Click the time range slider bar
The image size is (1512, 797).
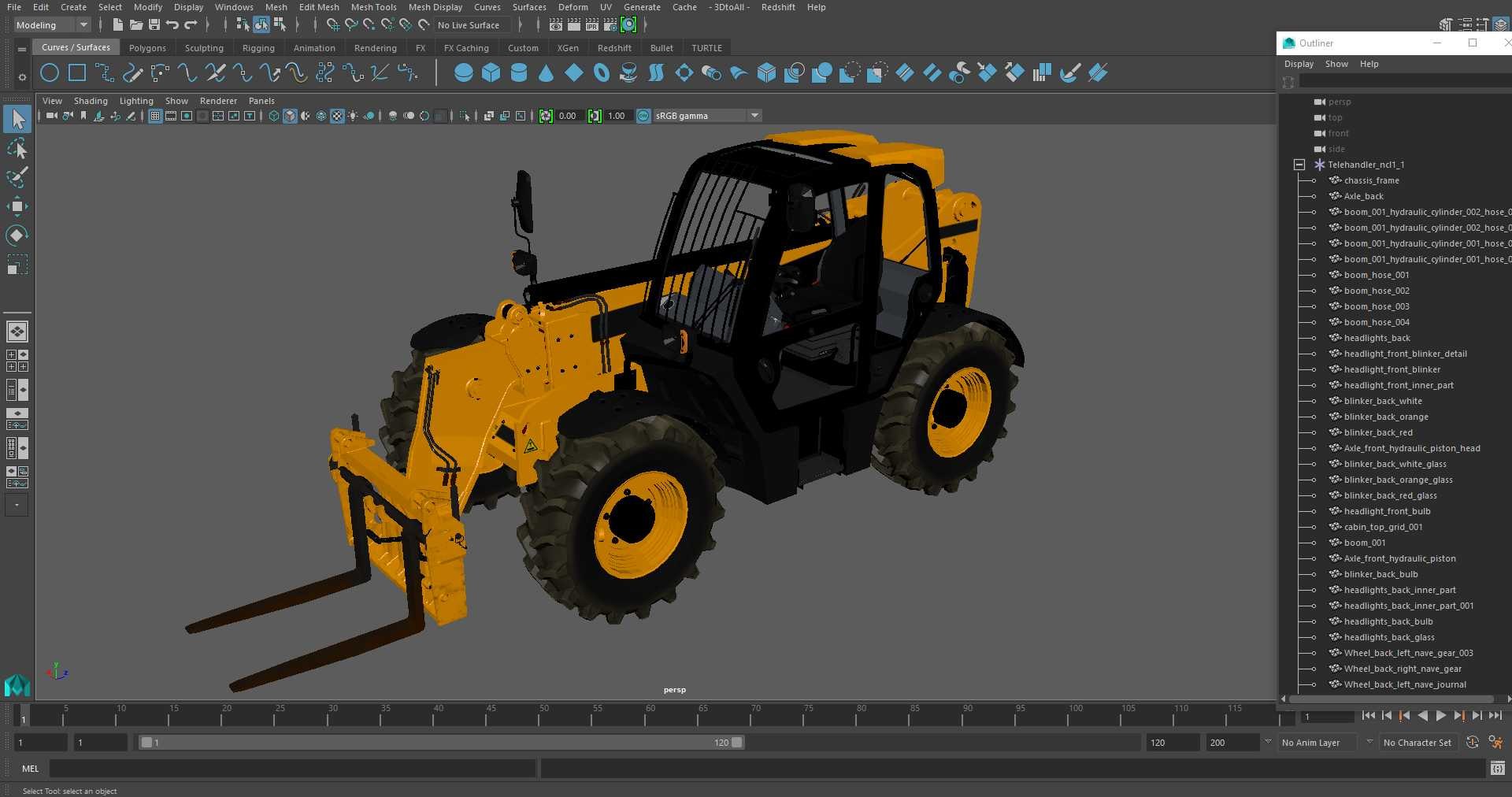tap(441, 743)
